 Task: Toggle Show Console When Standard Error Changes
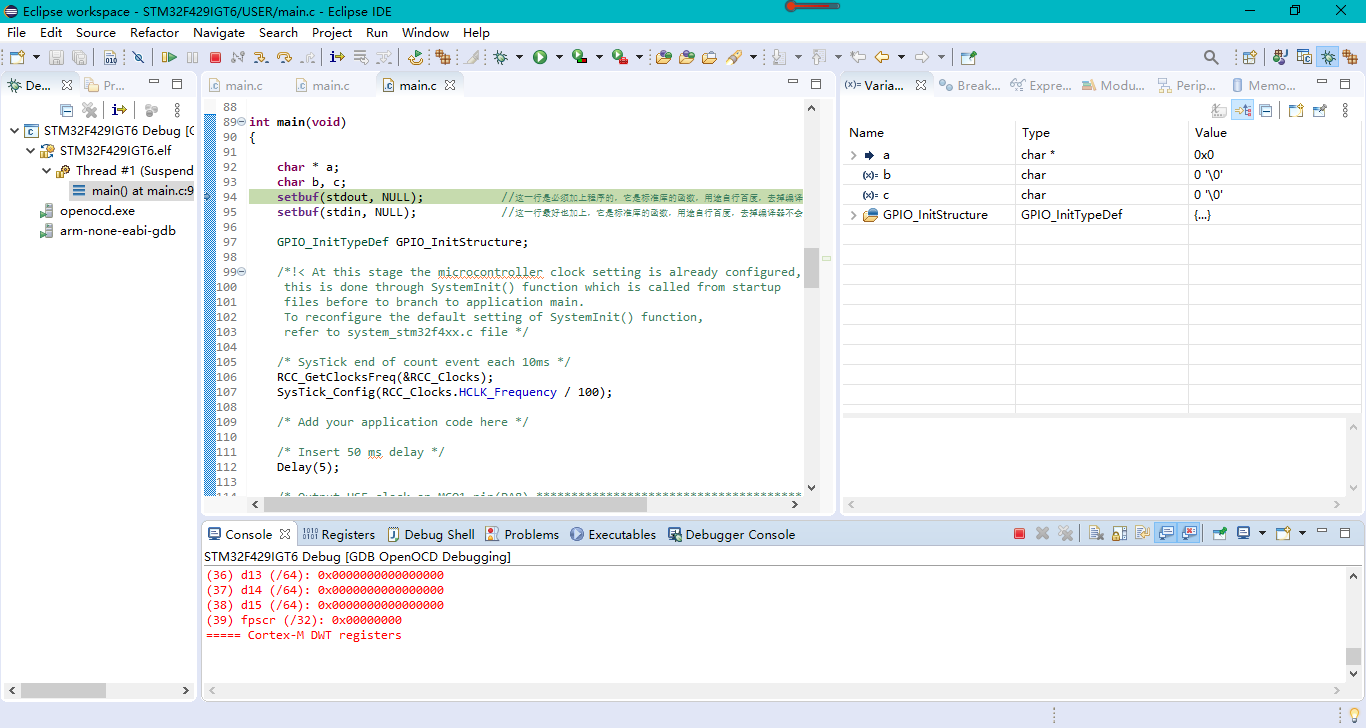[1189, 534]
